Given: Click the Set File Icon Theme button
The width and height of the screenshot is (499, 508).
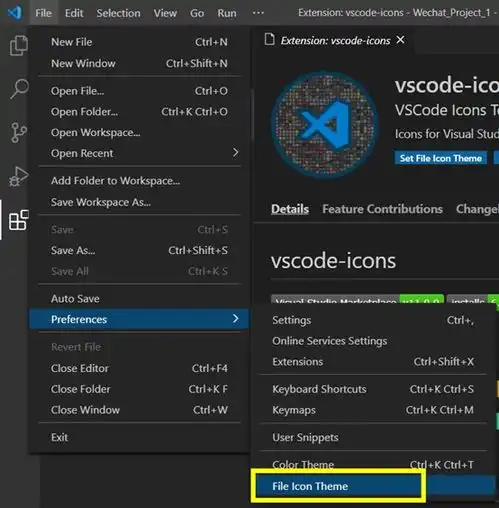Looking at the screenshot, I should click(441, 158).
